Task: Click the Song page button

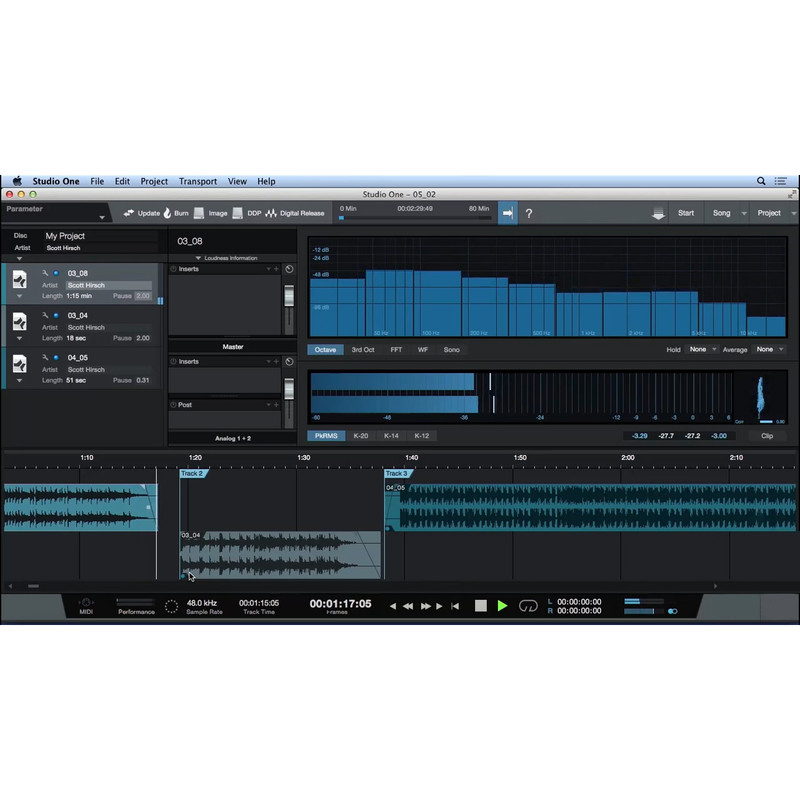Action: [x=721, y=213]
